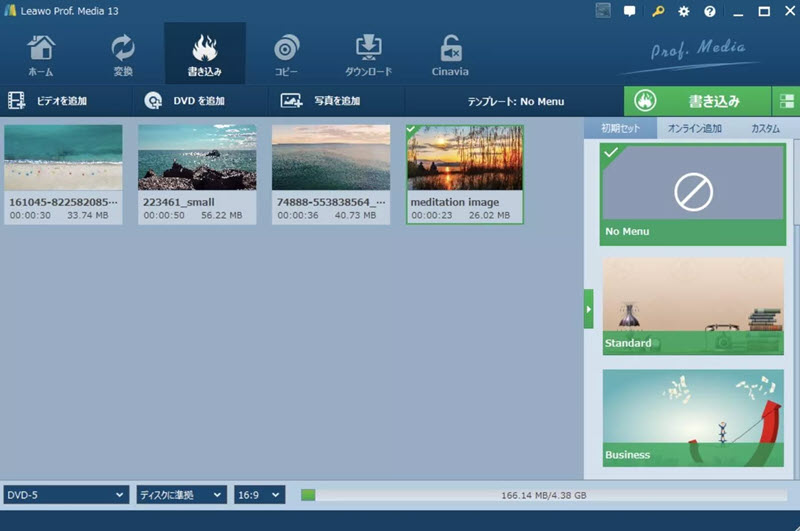Viewport: 800px width, 531px height.
Task: Click the yellow key registration icon
Action: [657, 12]
